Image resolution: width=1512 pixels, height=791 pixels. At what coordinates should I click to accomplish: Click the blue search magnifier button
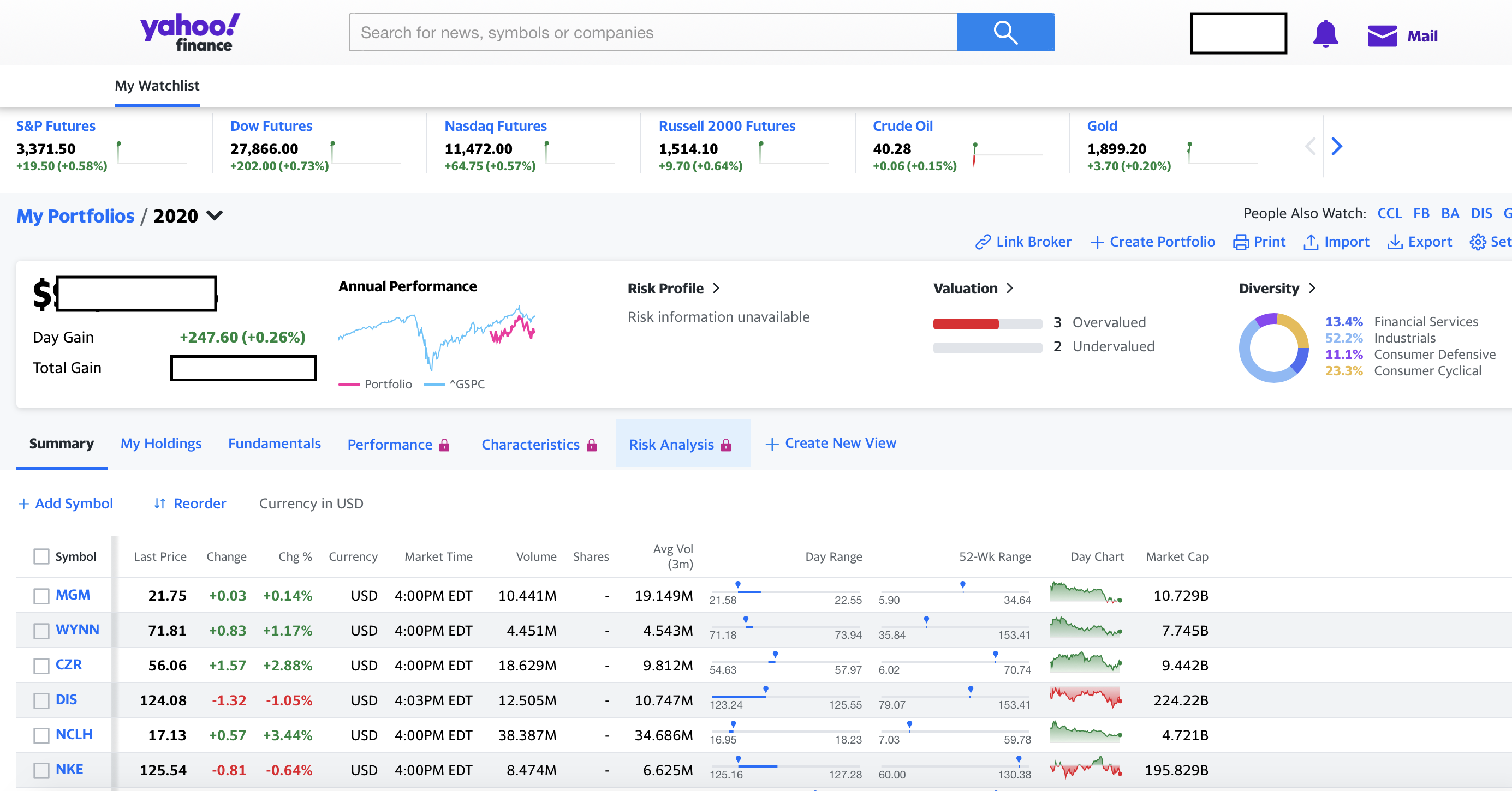[1005, 32]
